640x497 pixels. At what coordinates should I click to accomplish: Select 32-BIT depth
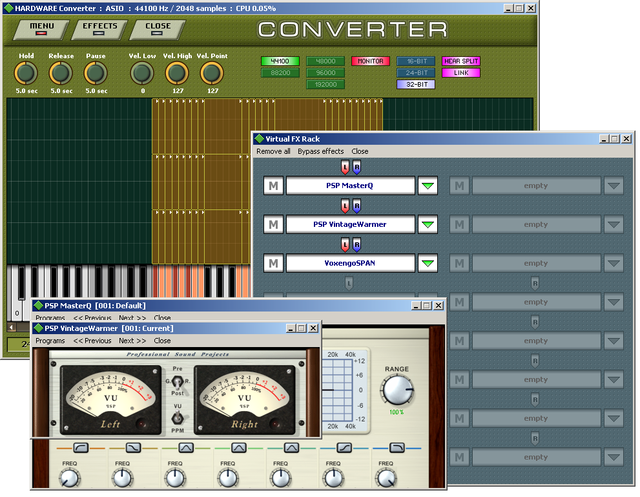416,84
